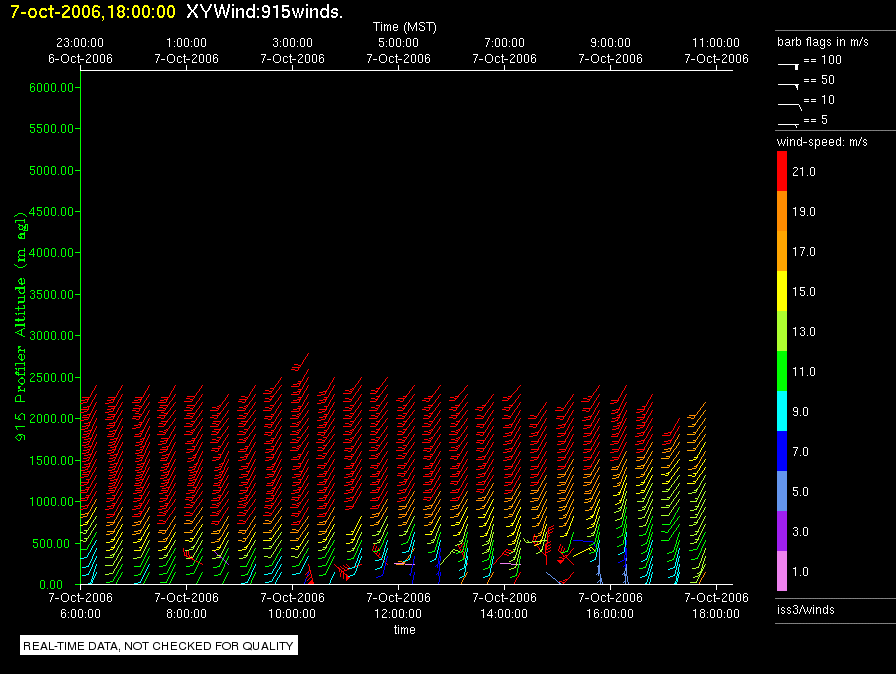The width and height of the screenshot is (896, 674).
Task: Click the pink 1.0 wind-speed swatch
Action: point(782,572)
